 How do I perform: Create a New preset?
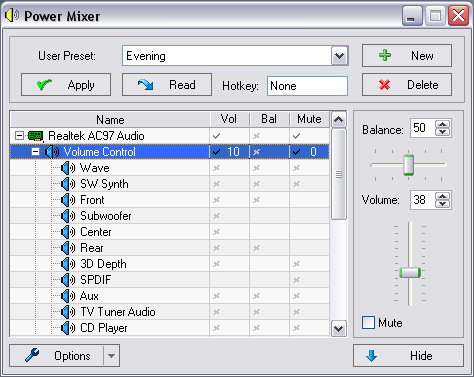407,56
